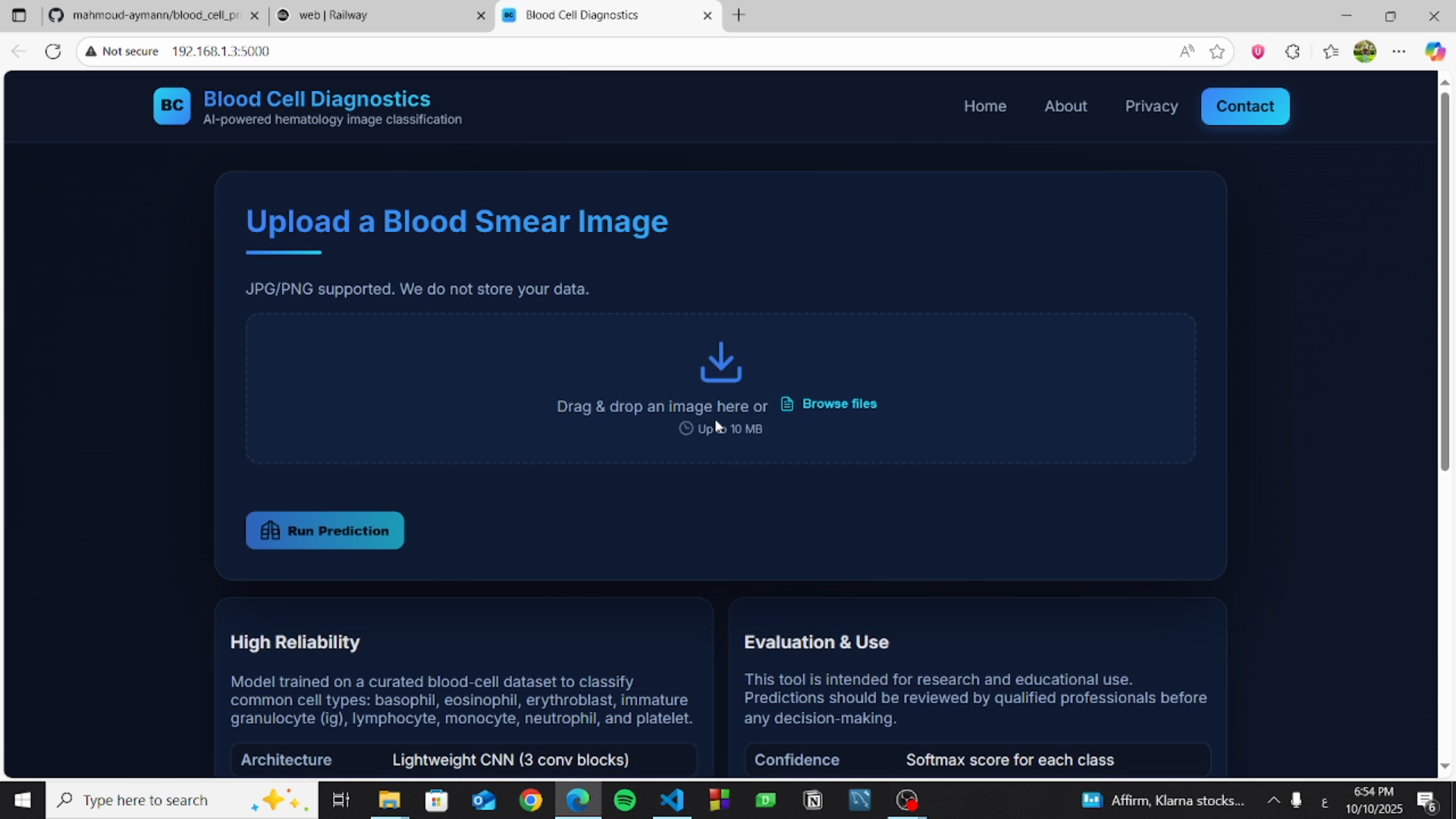The height and width of the screenshot is (819, 1456).
Task: Open Settings and more menu
Action: [1399, 51]
